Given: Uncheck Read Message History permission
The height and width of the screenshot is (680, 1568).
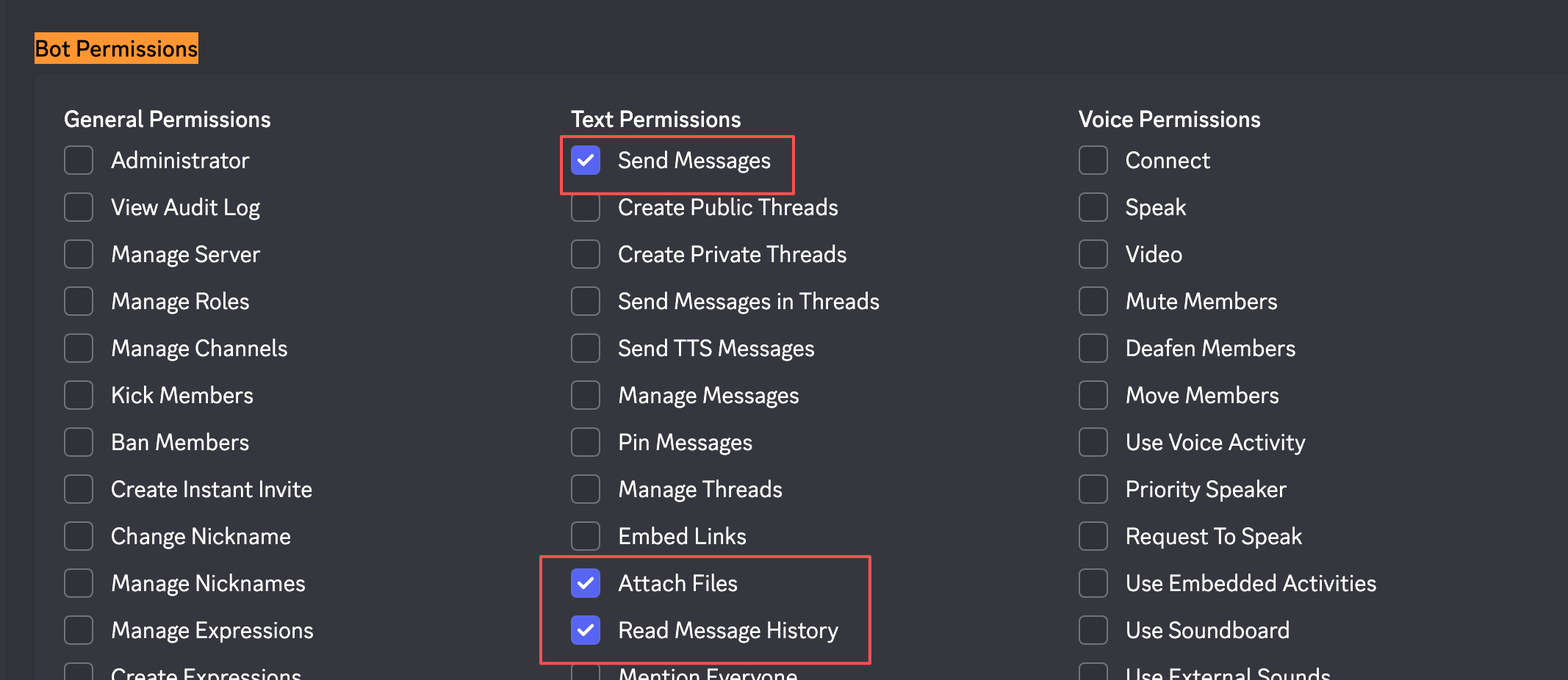Looking at the screenshot, I should click(x=586, y=630).
